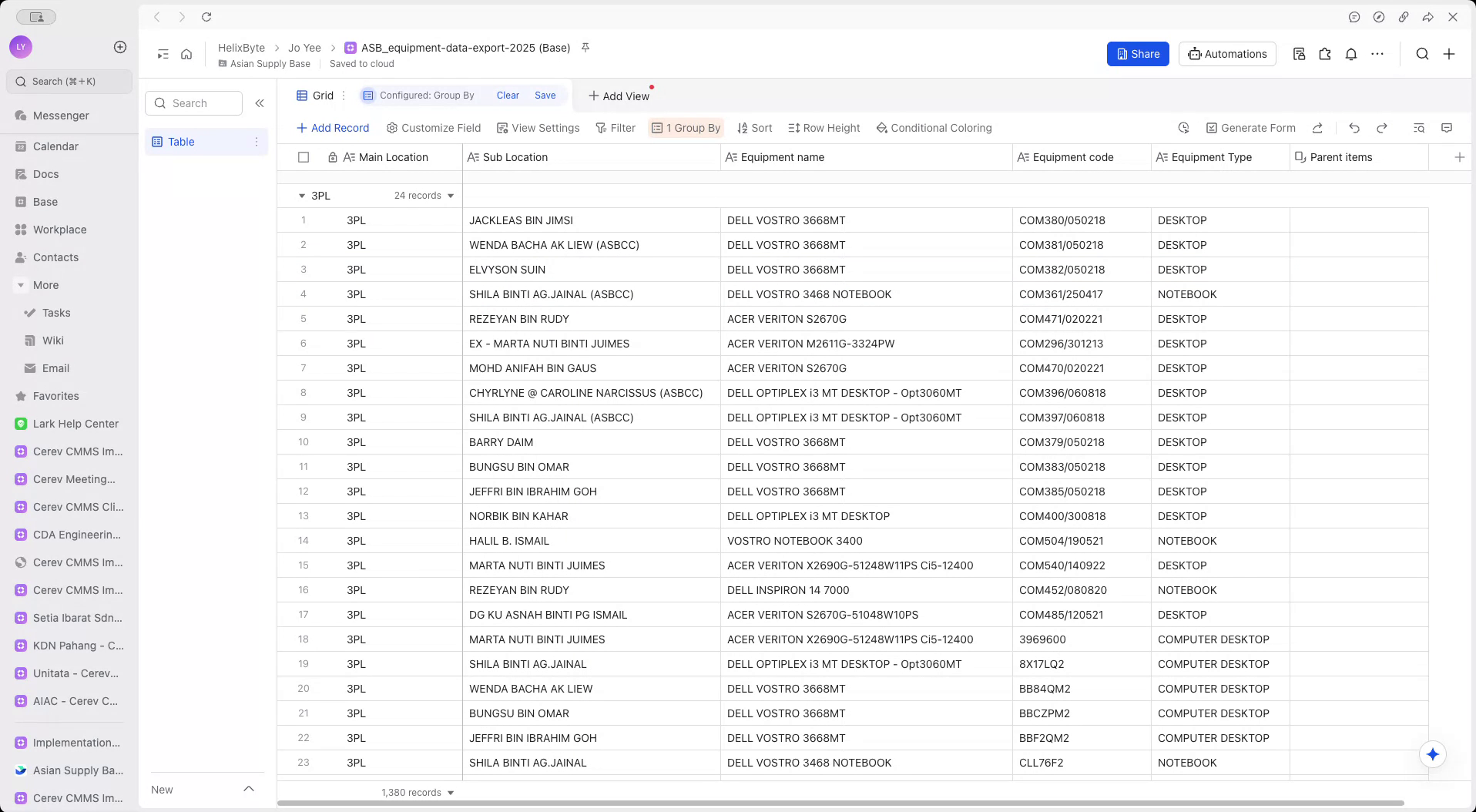Click Add Record
1476x812 pixels.
click(x=333, y=128)
